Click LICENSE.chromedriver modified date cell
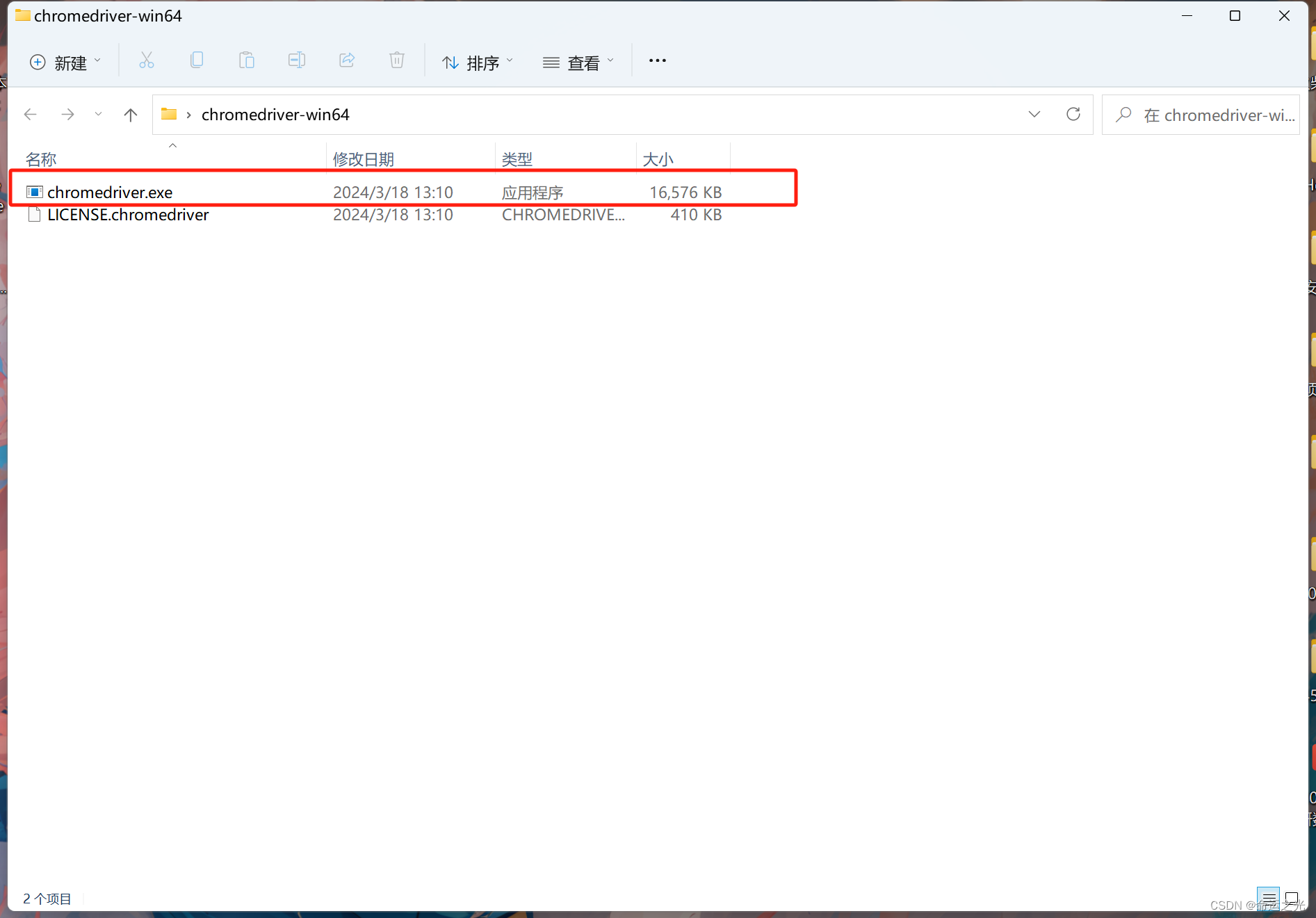 click(393, 215)
